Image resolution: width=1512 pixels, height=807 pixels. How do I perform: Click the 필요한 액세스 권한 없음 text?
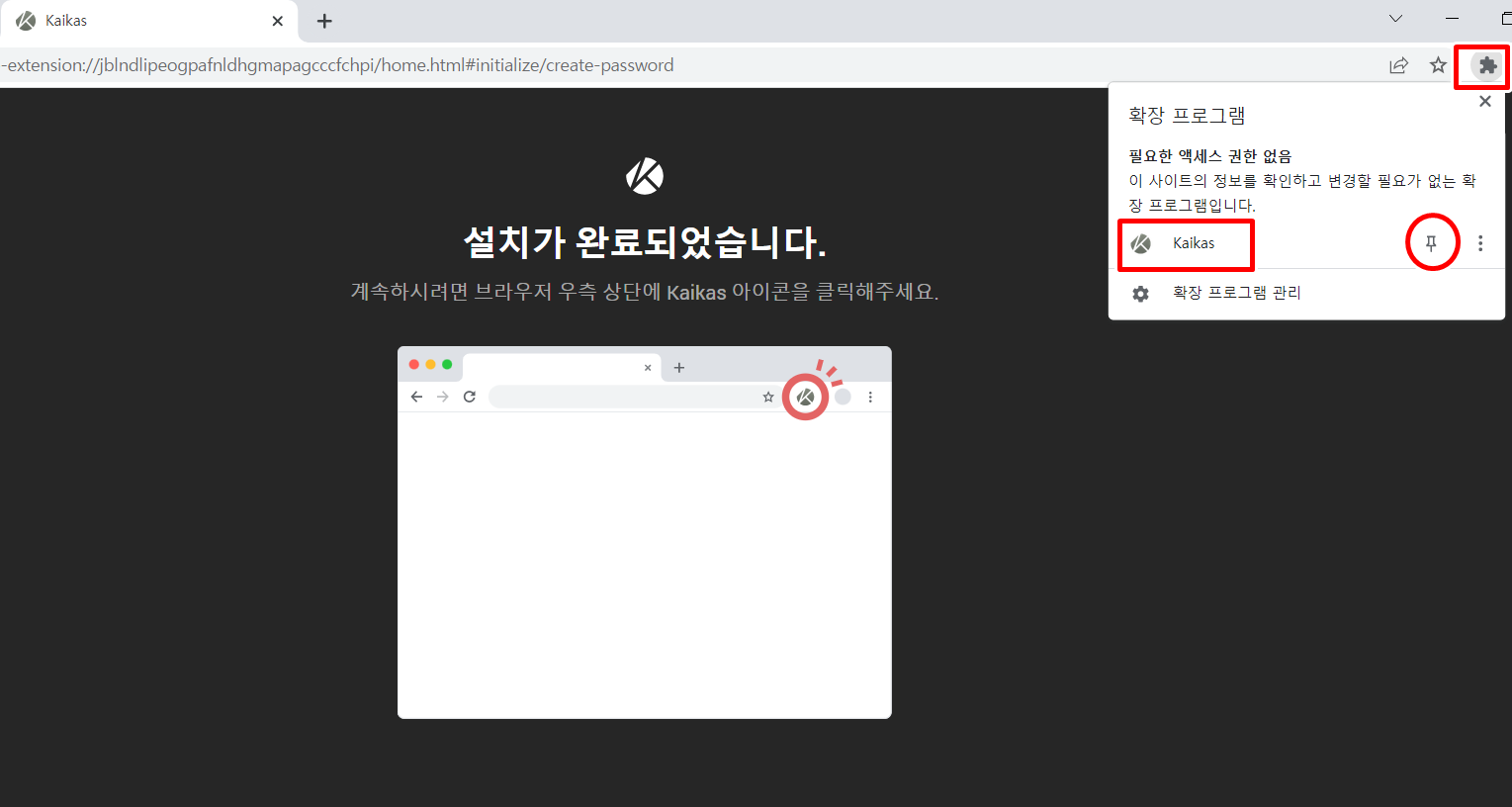tap(1210, 156)
